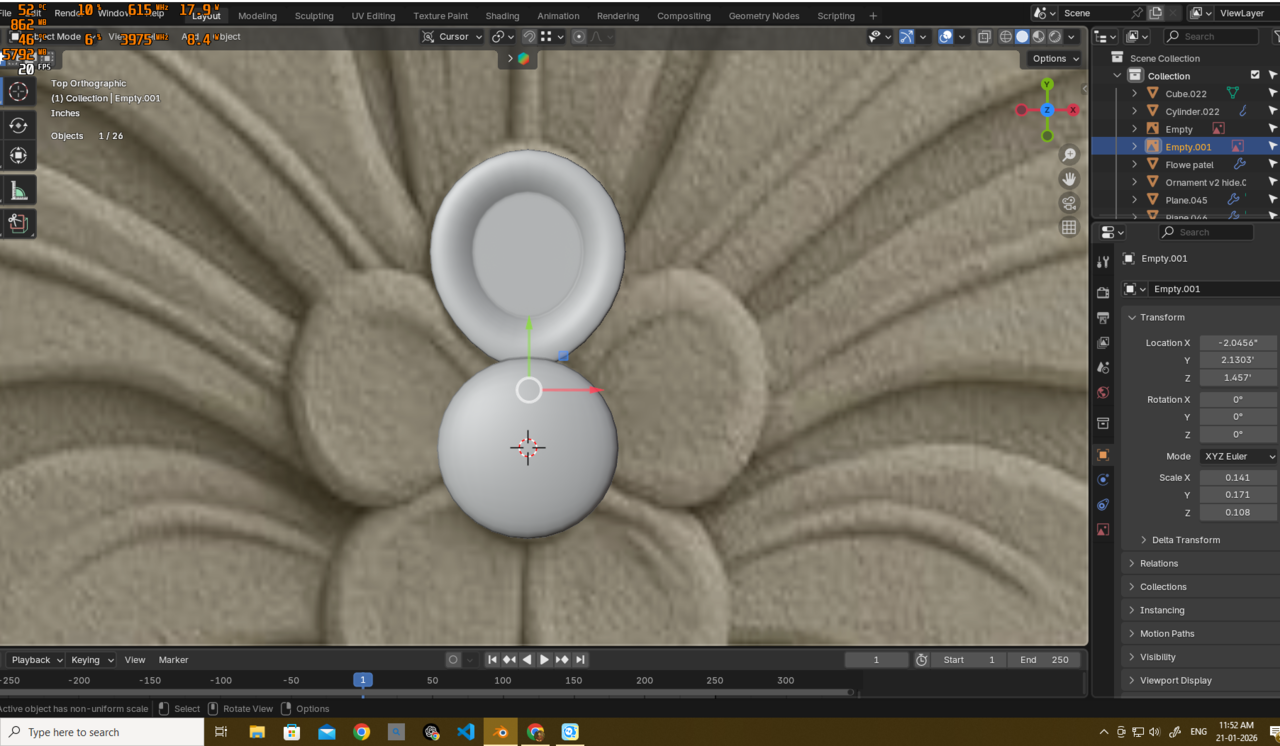This screenshot has height=746, width=1280.
Task: Switch to the Sculpting workspace tab
Action: coord(314,16)
